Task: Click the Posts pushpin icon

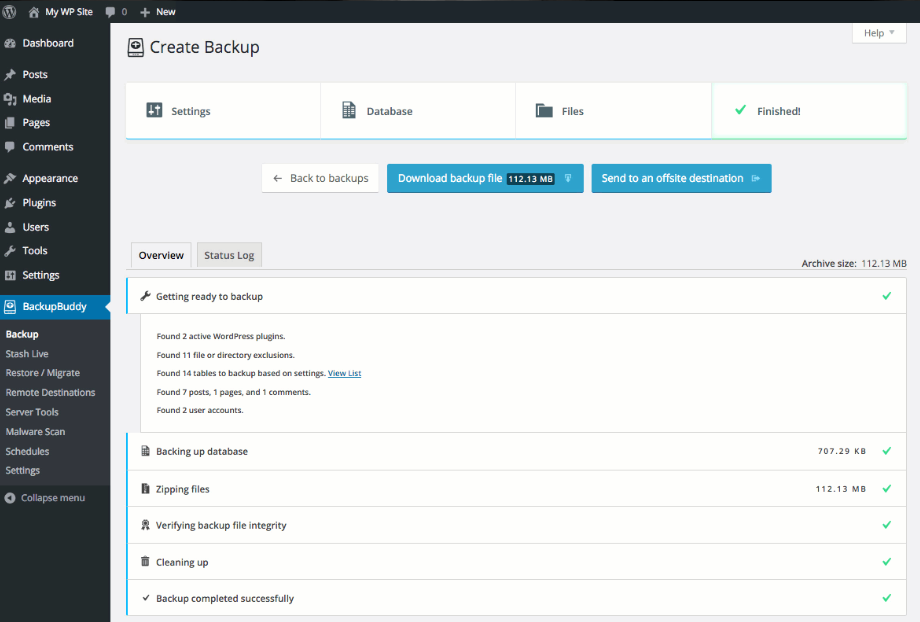Action: pos(10,75)
